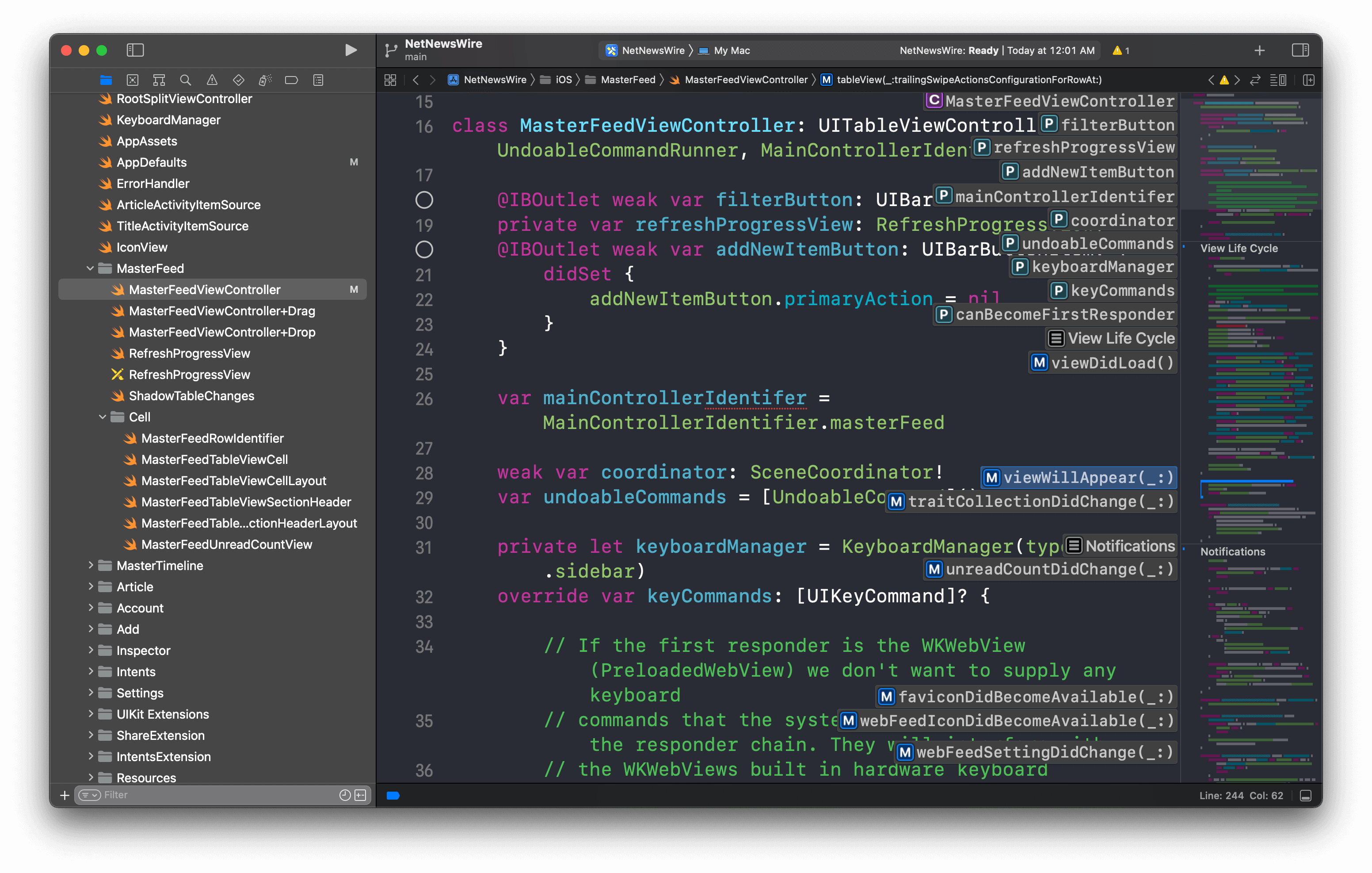The height and width of the screenshot is (873, 1372).
Task: Toggle the navigator sidebar visibility
Action: point(135,50)
